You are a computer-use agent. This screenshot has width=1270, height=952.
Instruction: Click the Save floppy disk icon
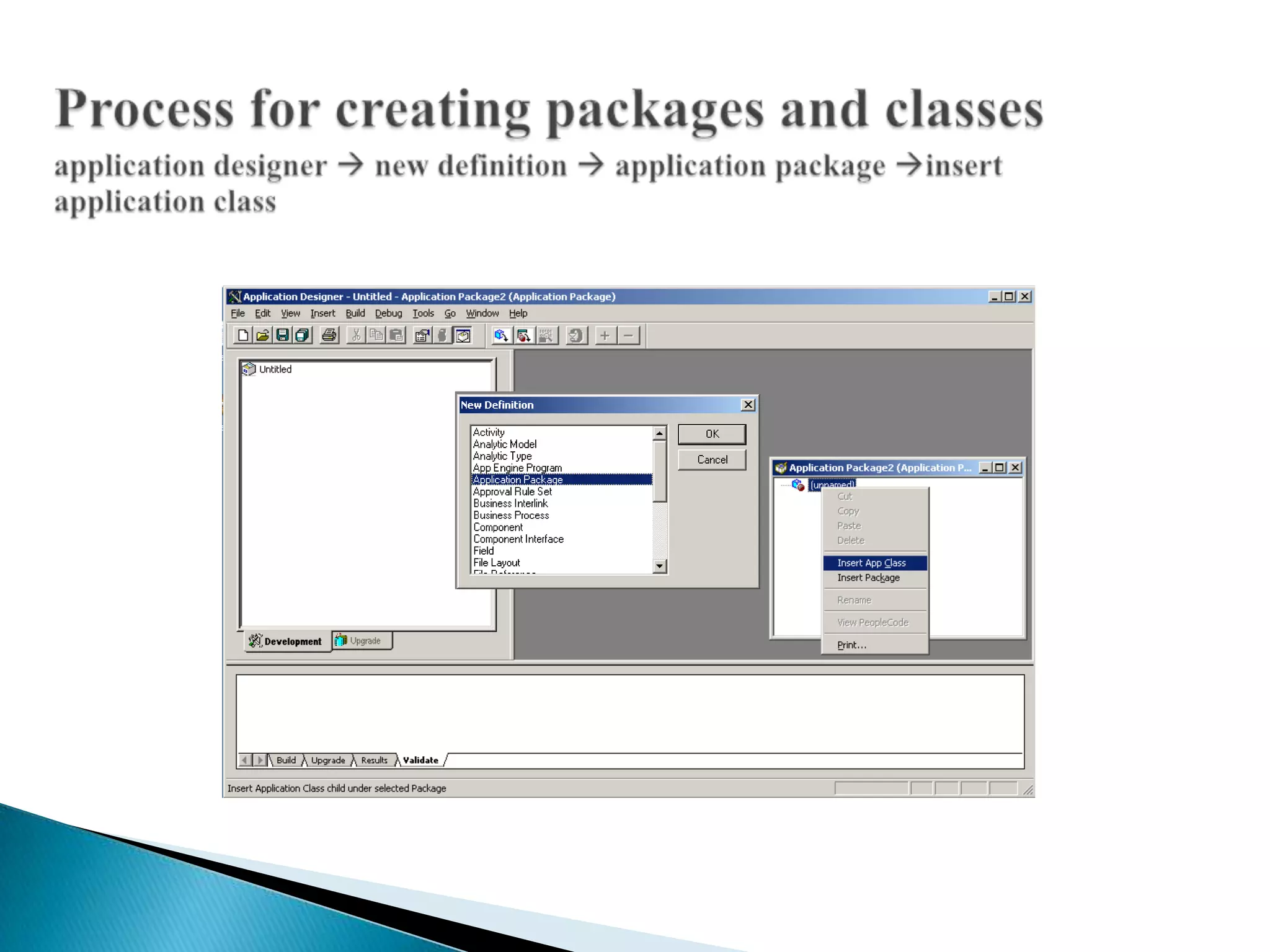click(283, 335)
